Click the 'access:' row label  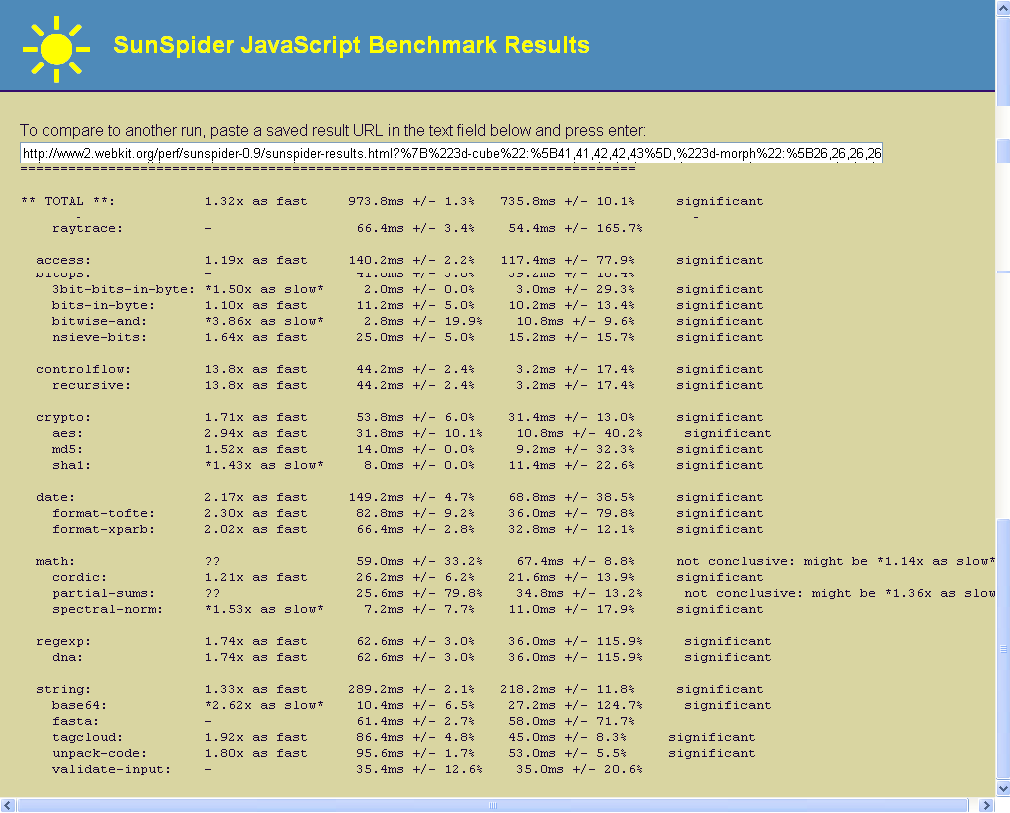[x=63, y=261]
